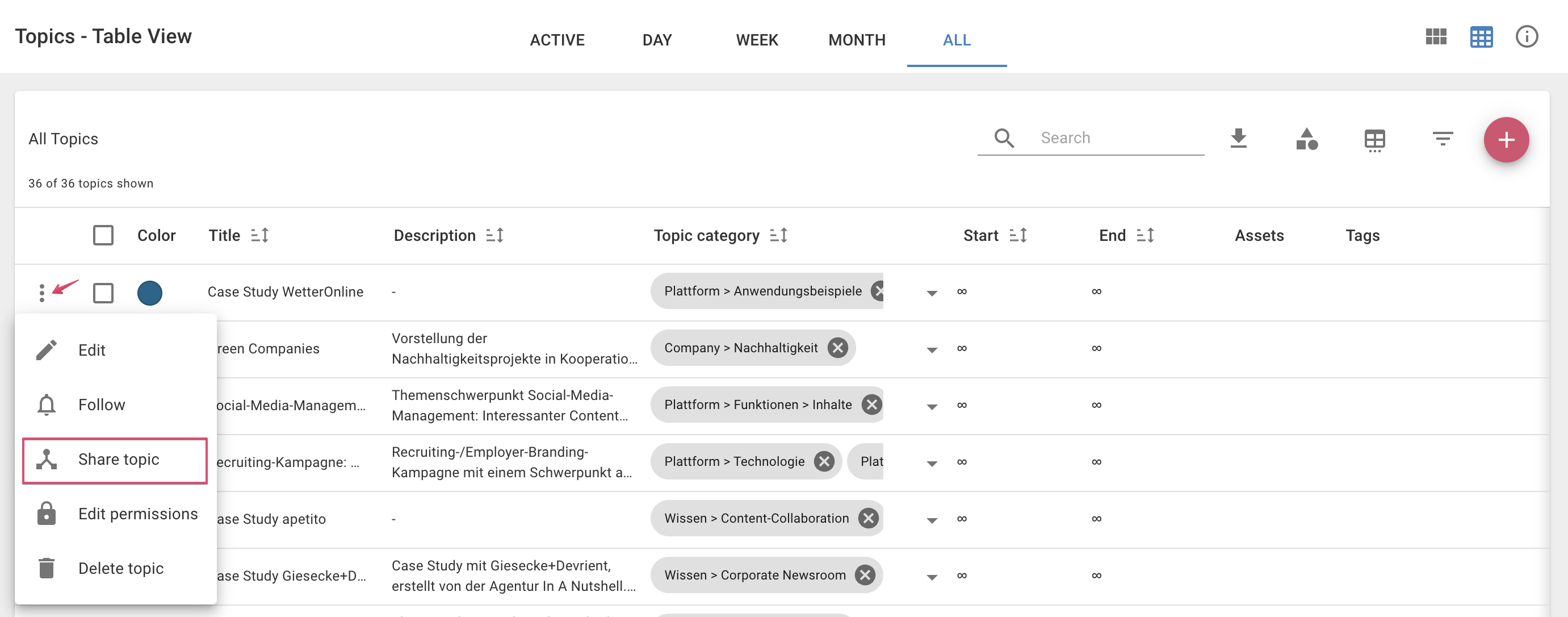Click the trash icon for Delete topic
Image resolution: width=1568 pixels, height=617 pixels.
[x=46, y=568]
